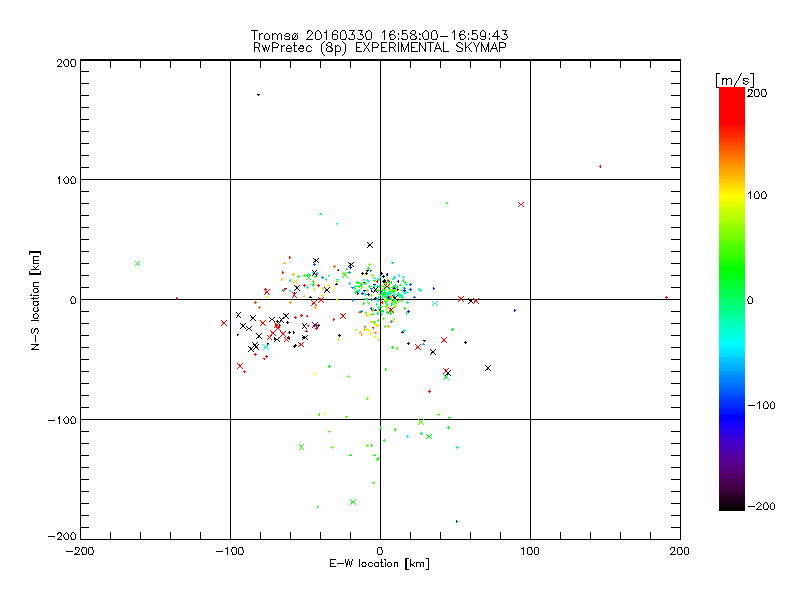Click the colorbar's '100' label
Viewport: 800px width, 600px height.
[757, 195]
